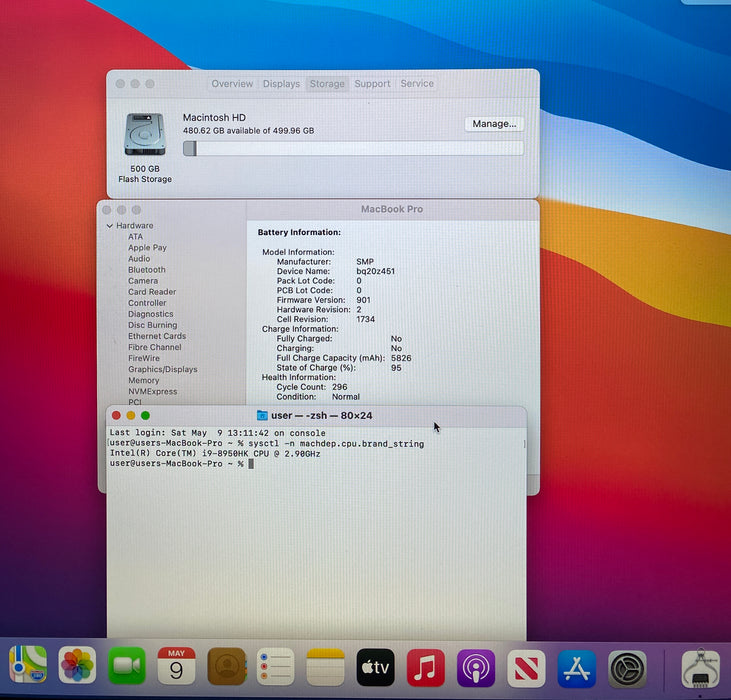Select Fibre Channel in the sidebar
Screen dimensions: 731x700
click(x=155, y=347)
